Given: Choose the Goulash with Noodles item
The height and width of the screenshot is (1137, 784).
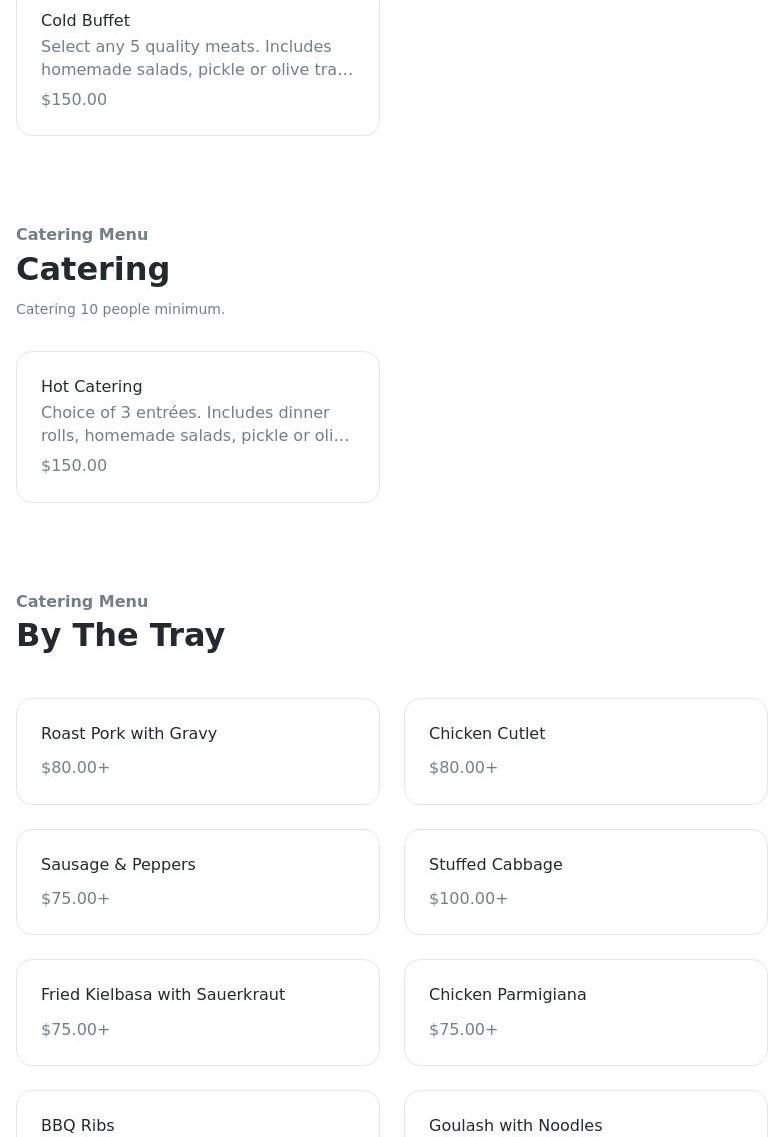Looking at the screenshot, I should pyautogui.click(x=515, y=1125).
